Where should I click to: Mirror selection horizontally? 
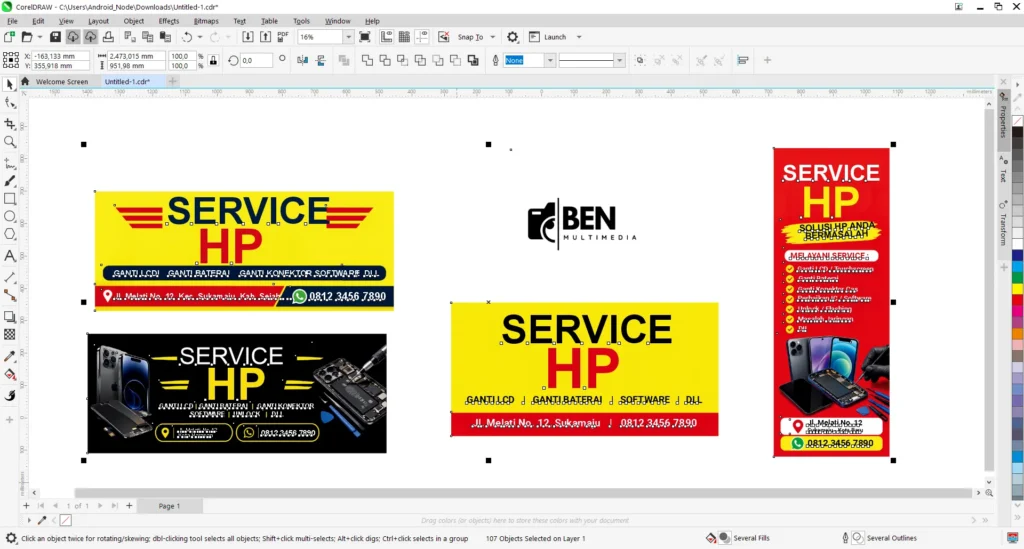[x=302, y=60]
